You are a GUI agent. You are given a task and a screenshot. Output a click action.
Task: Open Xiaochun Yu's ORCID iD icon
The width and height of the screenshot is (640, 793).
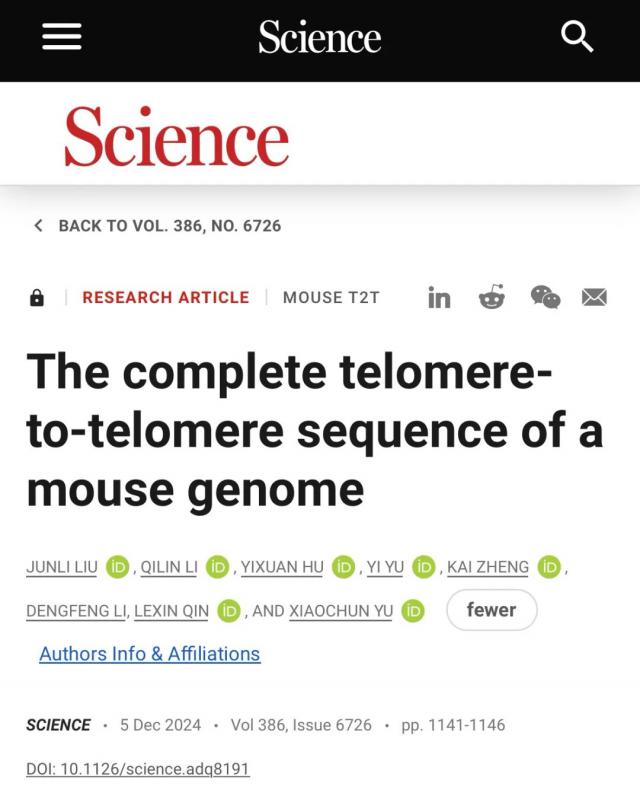coord(412,610)
